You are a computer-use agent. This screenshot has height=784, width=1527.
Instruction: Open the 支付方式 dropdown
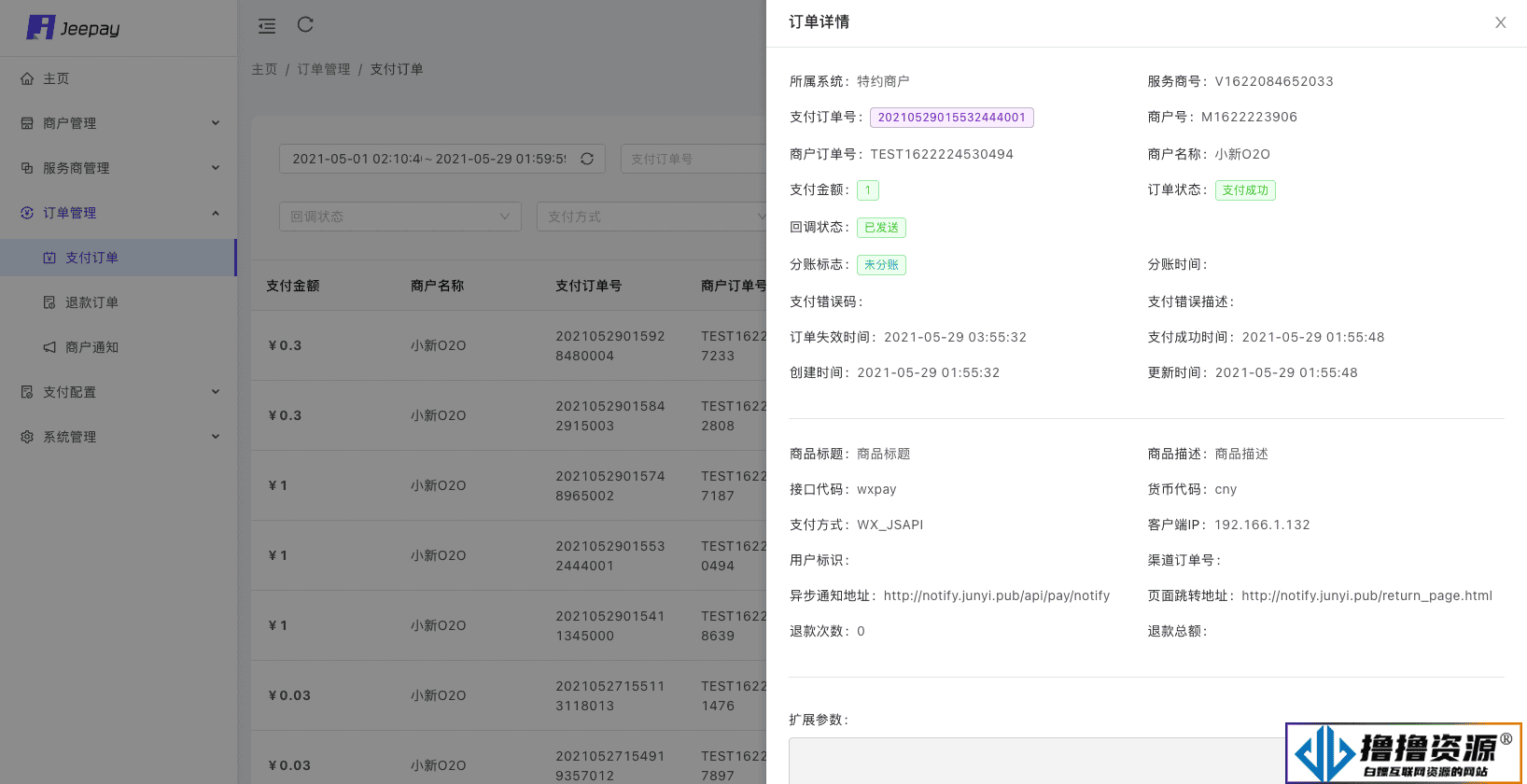[x=651, y=217]
